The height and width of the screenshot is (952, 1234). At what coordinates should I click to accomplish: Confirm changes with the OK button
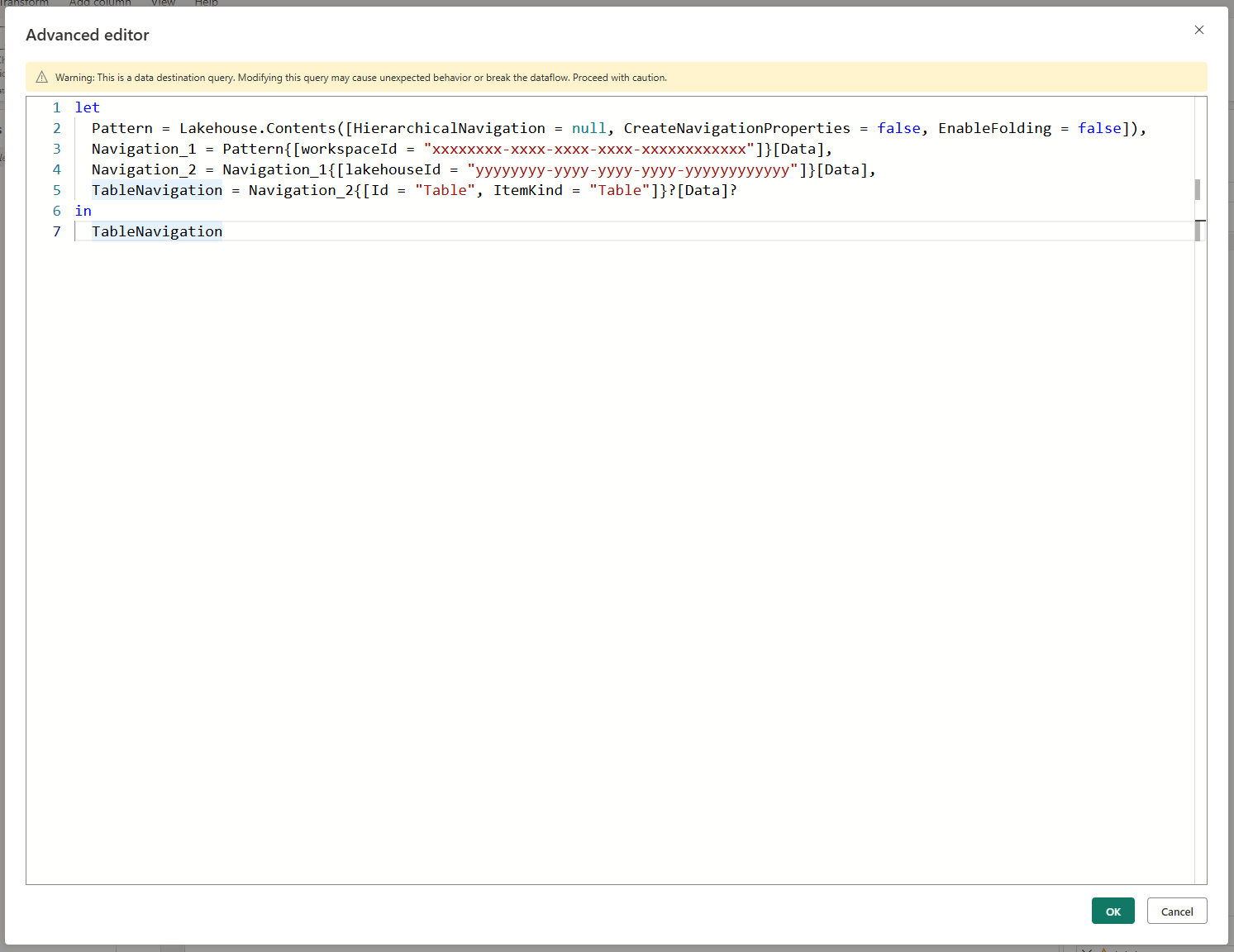tap(1113, 911)
